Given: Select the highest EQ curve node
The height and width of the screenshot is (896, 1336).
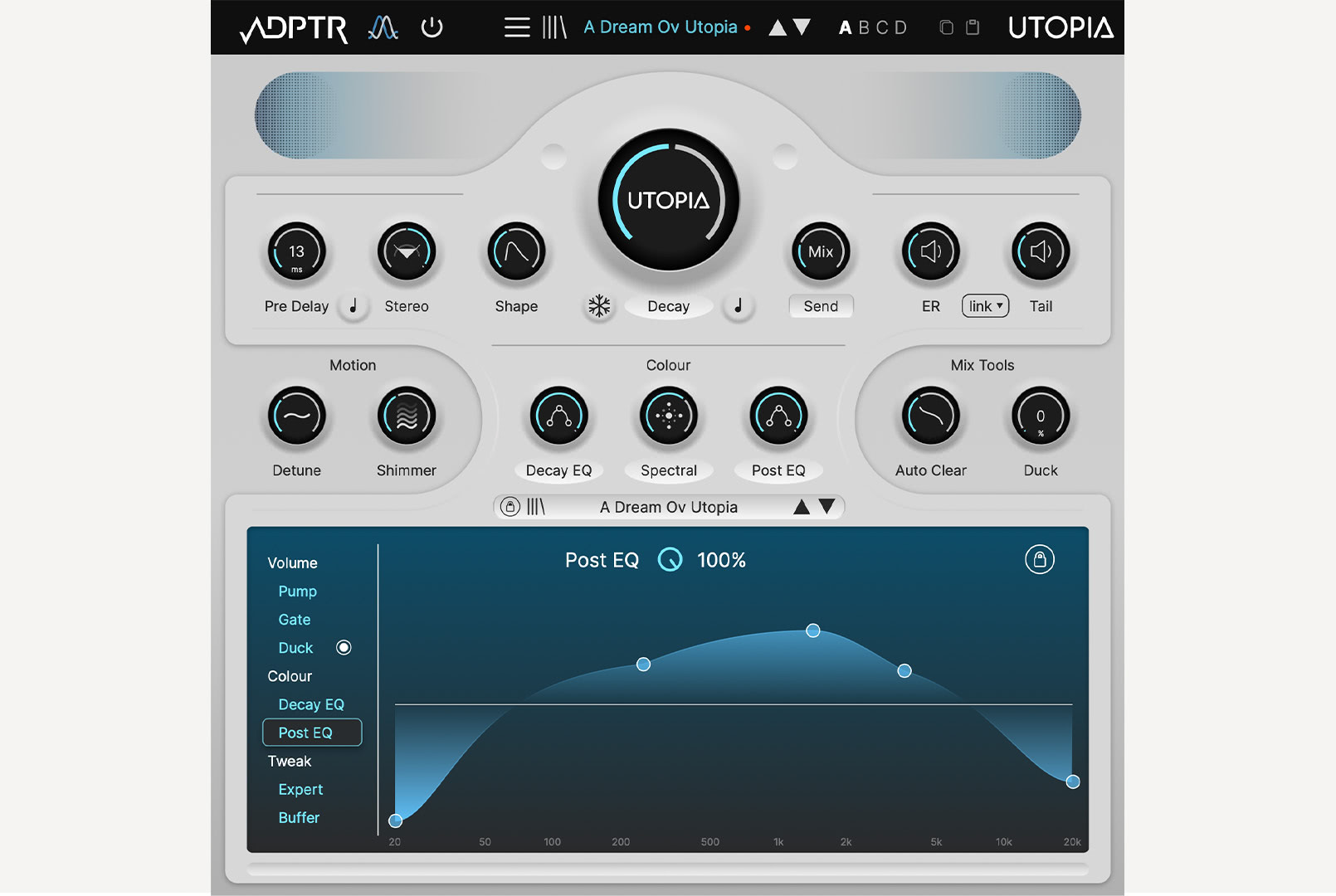Looking at the screenshot, I should coord(813,631).
